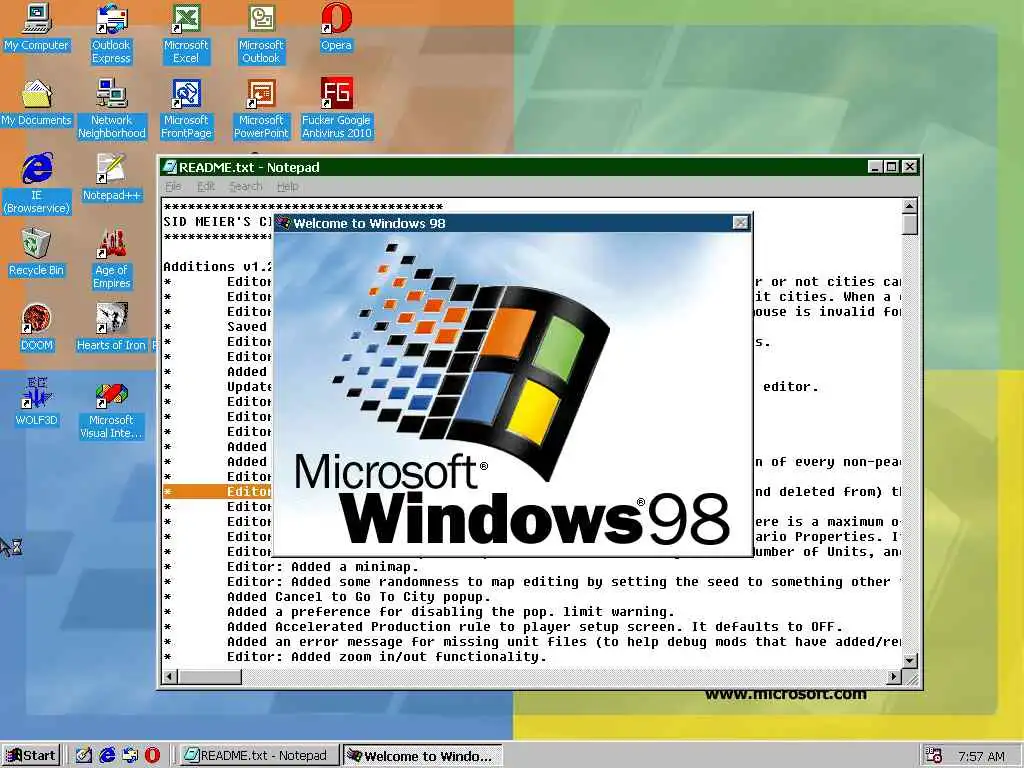Open the Search menu in Notepad

(246, 187)
